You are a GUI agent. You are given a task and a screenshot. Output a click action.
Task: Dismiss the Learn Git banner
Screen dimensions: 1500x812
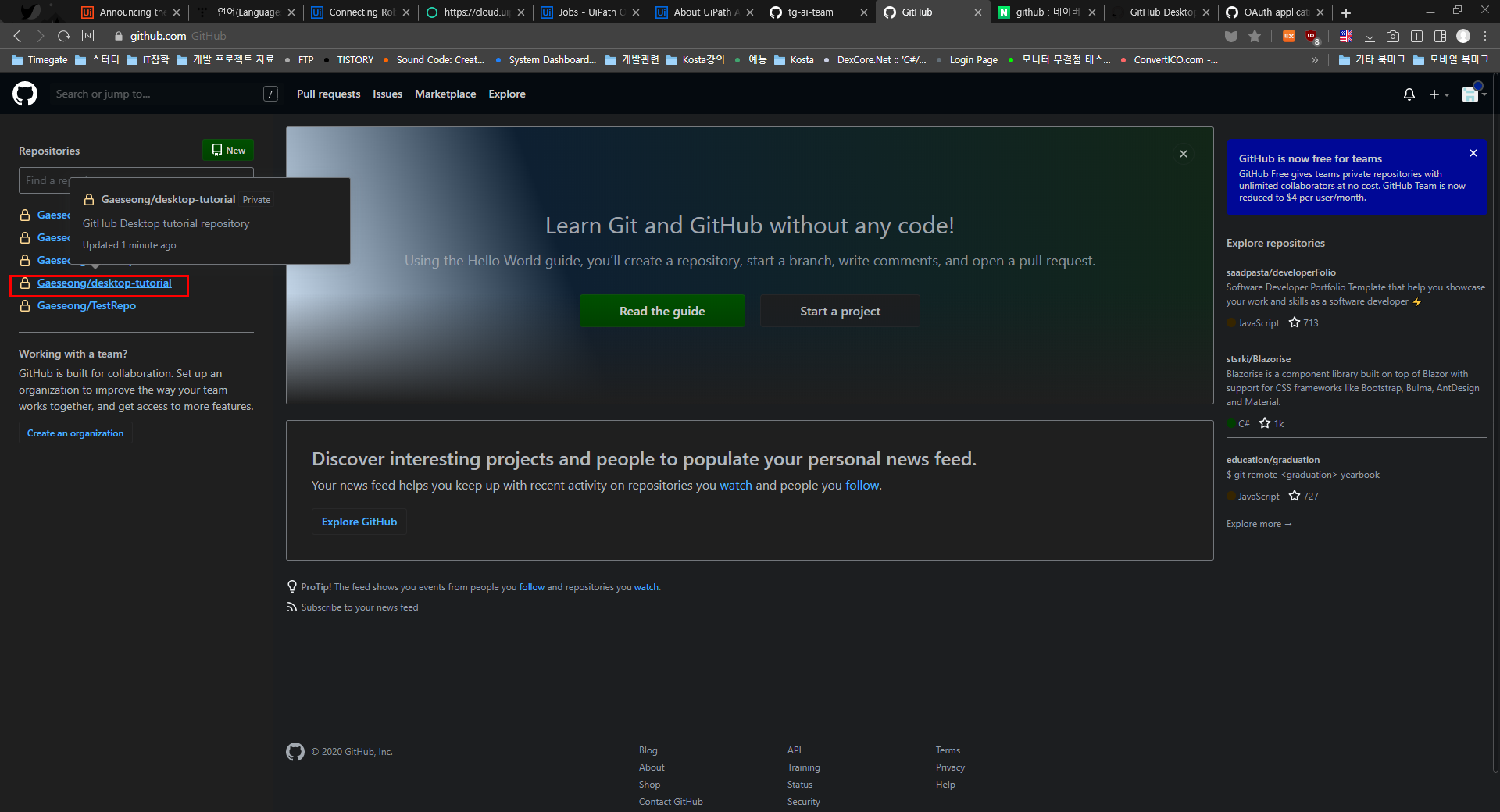[x=1184, y=154]
